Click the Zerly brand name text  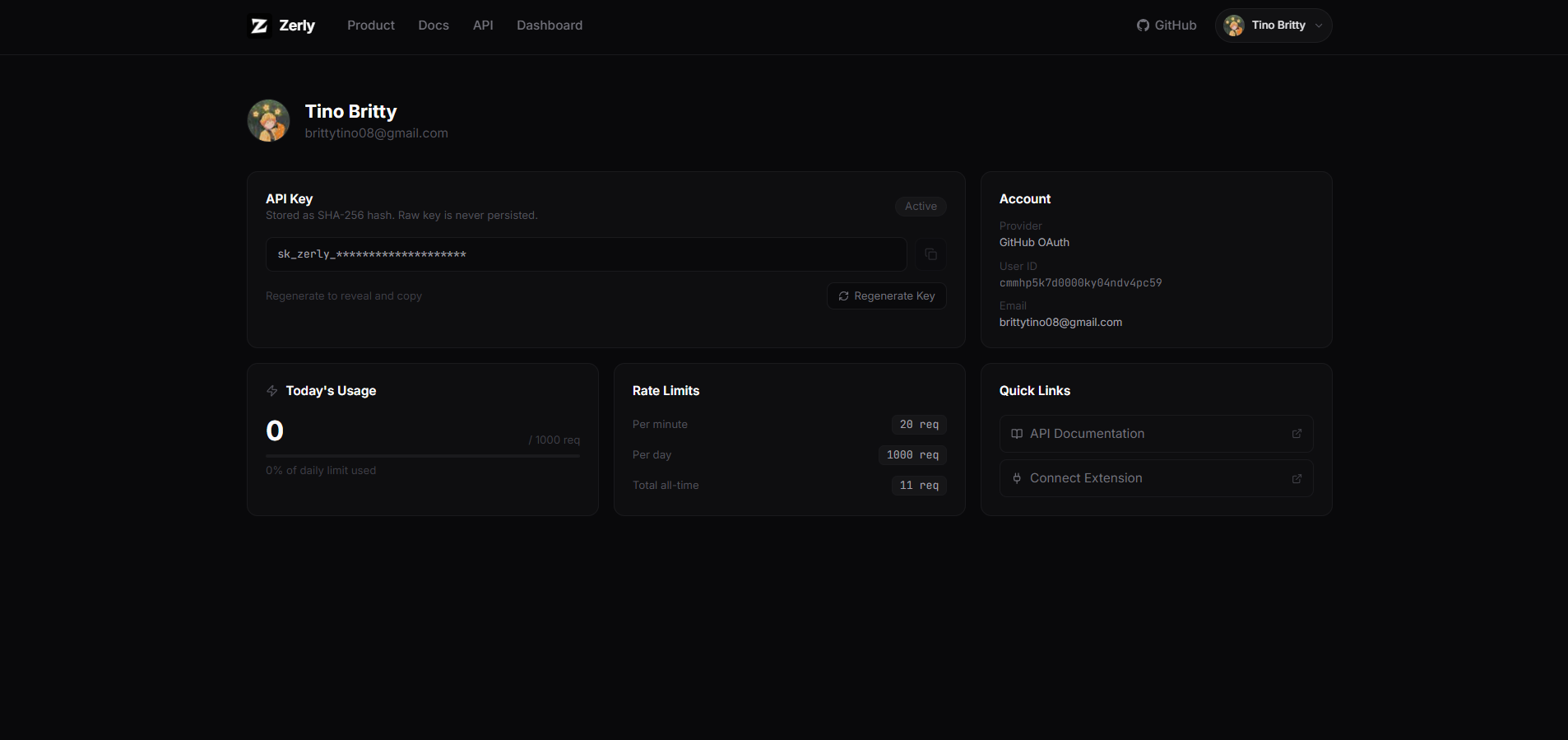point(297,26)
